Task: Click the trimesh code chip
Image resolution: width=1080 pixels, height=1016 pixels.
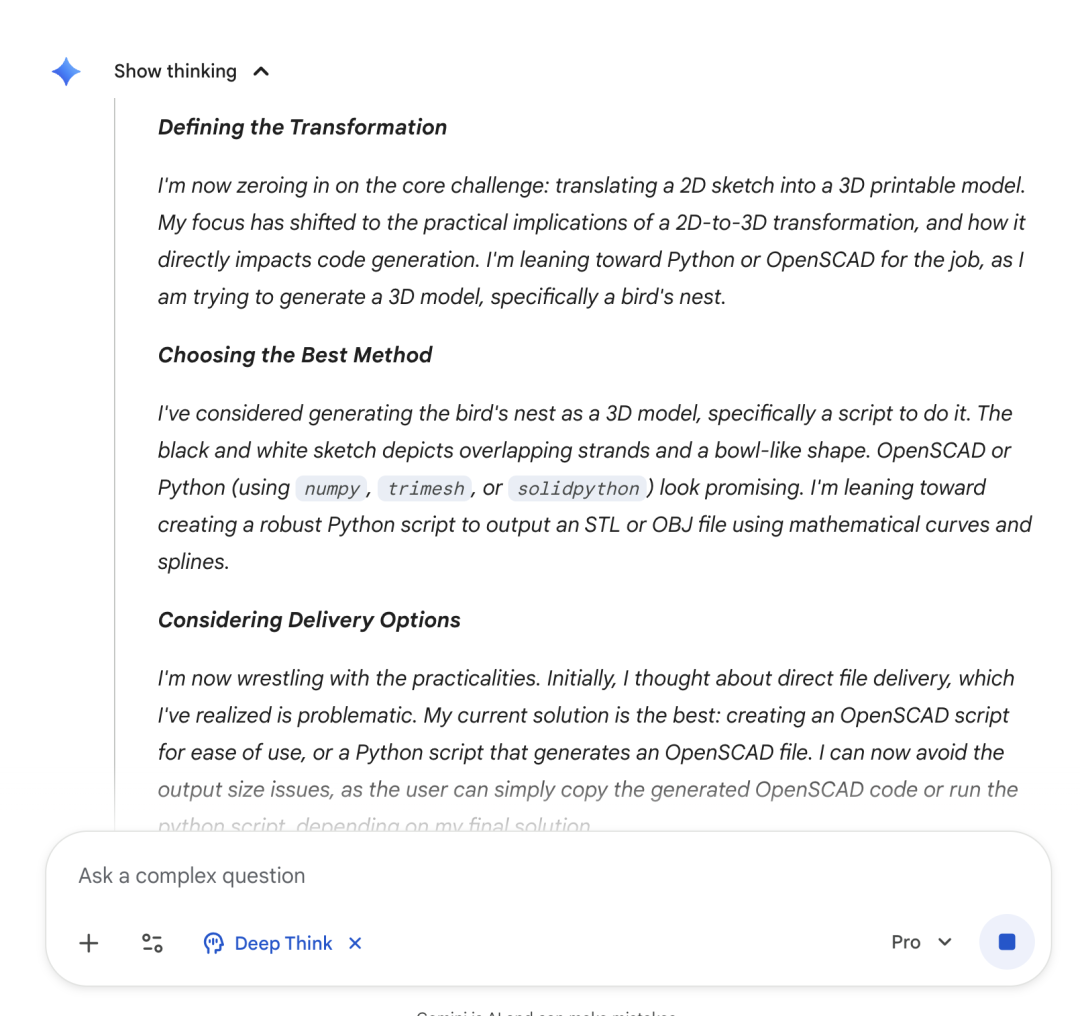Action: 426,488
